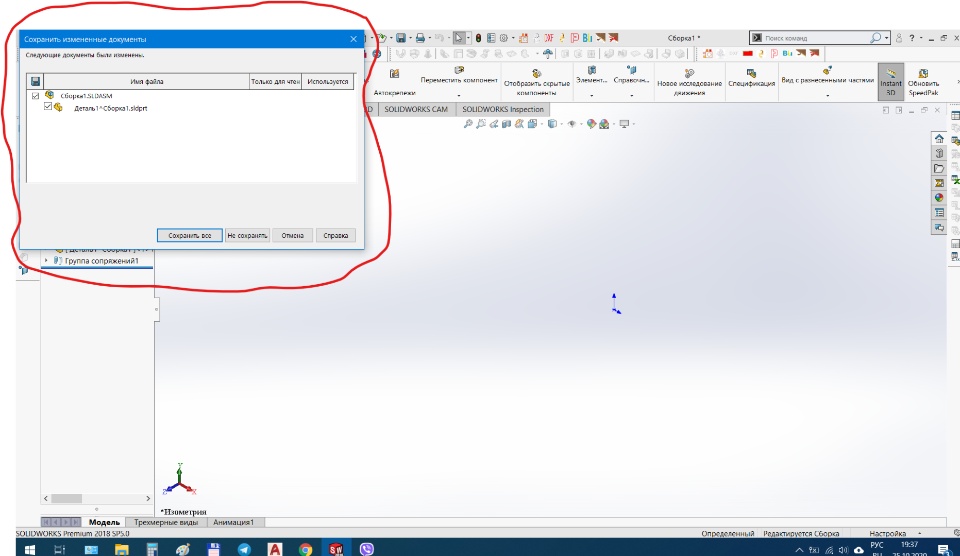Click the Новое исследование движения tool
This screenshot has width=960, height=556.
[x=689, y=83]
